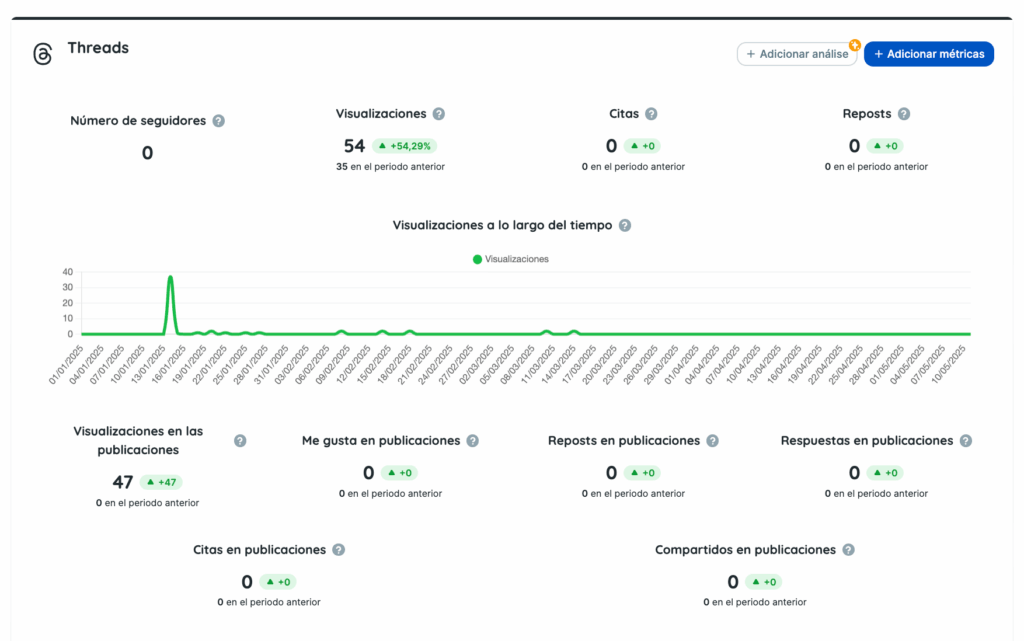The height and width of the screenshot is (641, 1024).
Task: Click the Threads logo icon
Action: (42, 54)
